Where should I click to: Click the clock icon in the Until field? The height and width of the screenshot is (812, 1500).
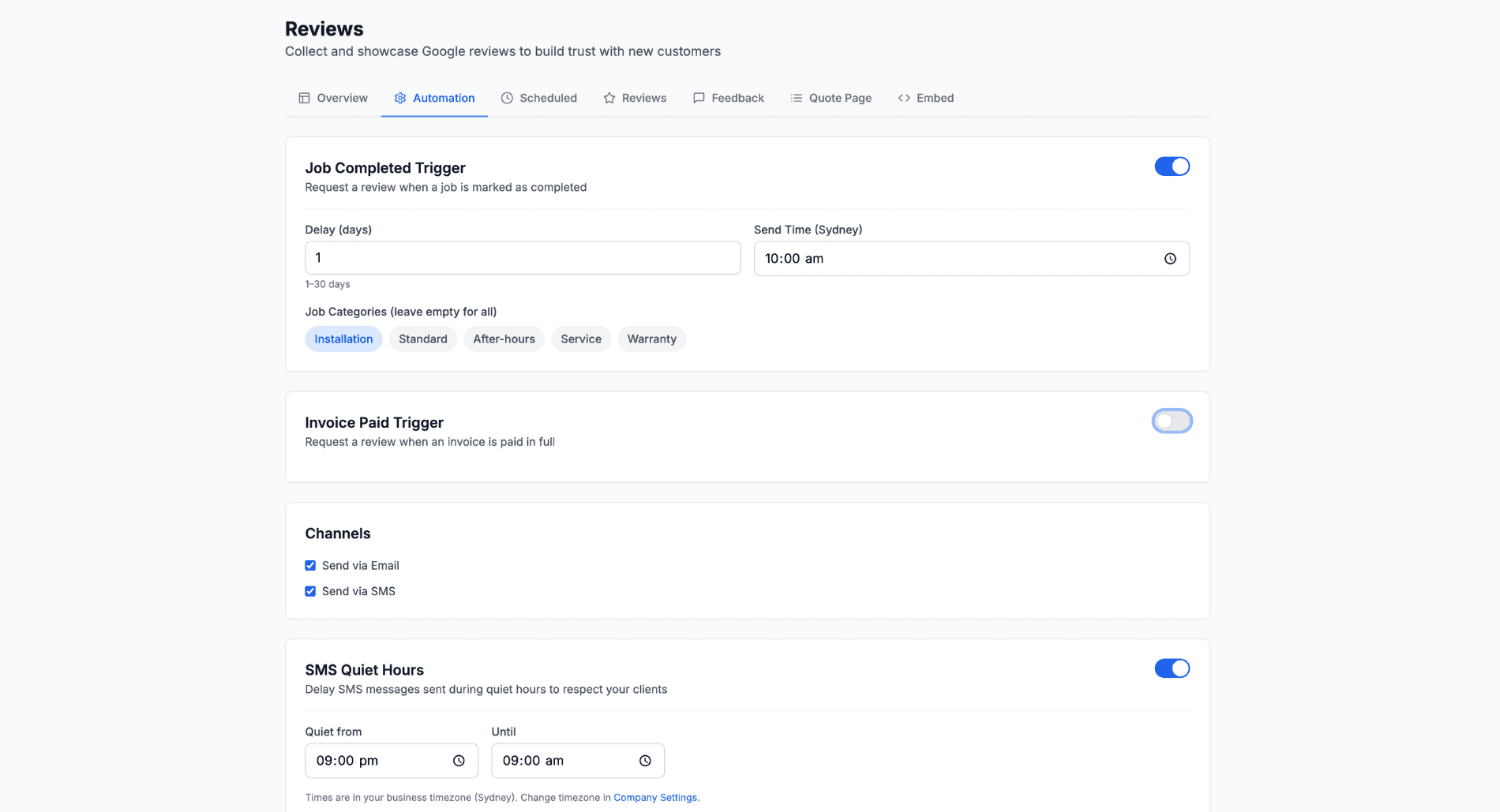pyautogui.click(x=645, y=760)
